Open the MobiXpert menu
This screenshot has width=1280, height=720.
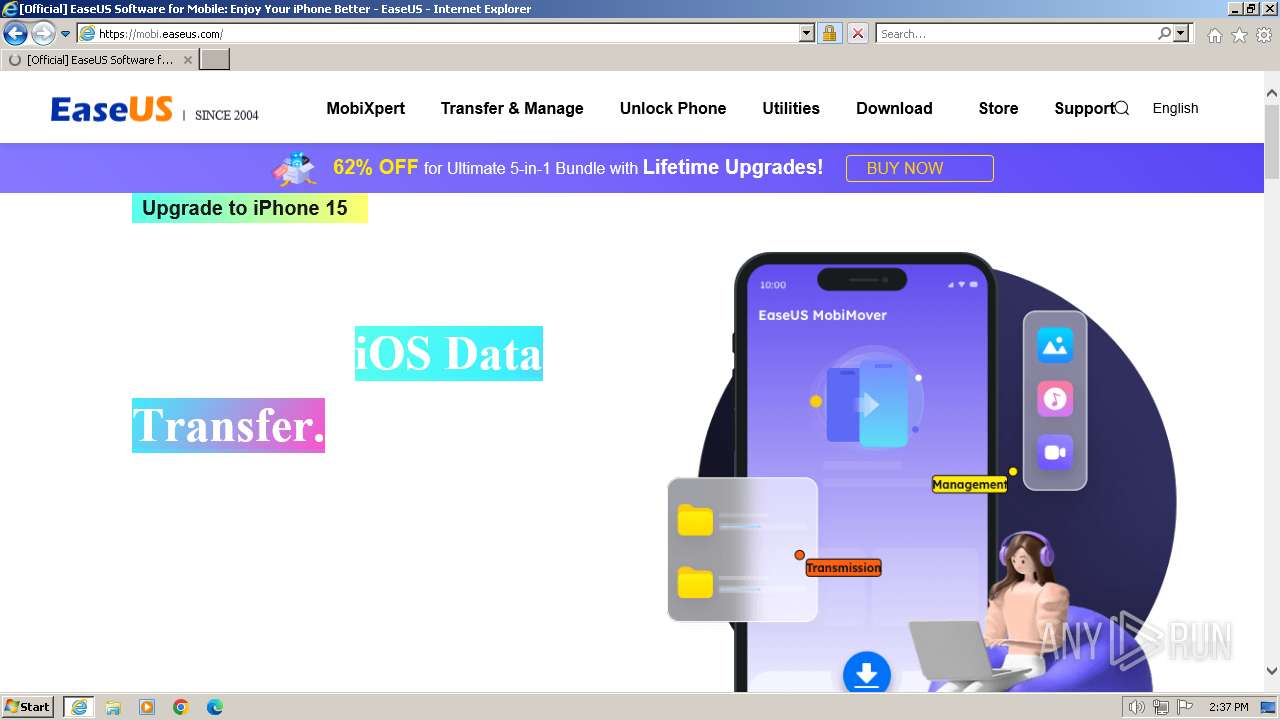365,108
